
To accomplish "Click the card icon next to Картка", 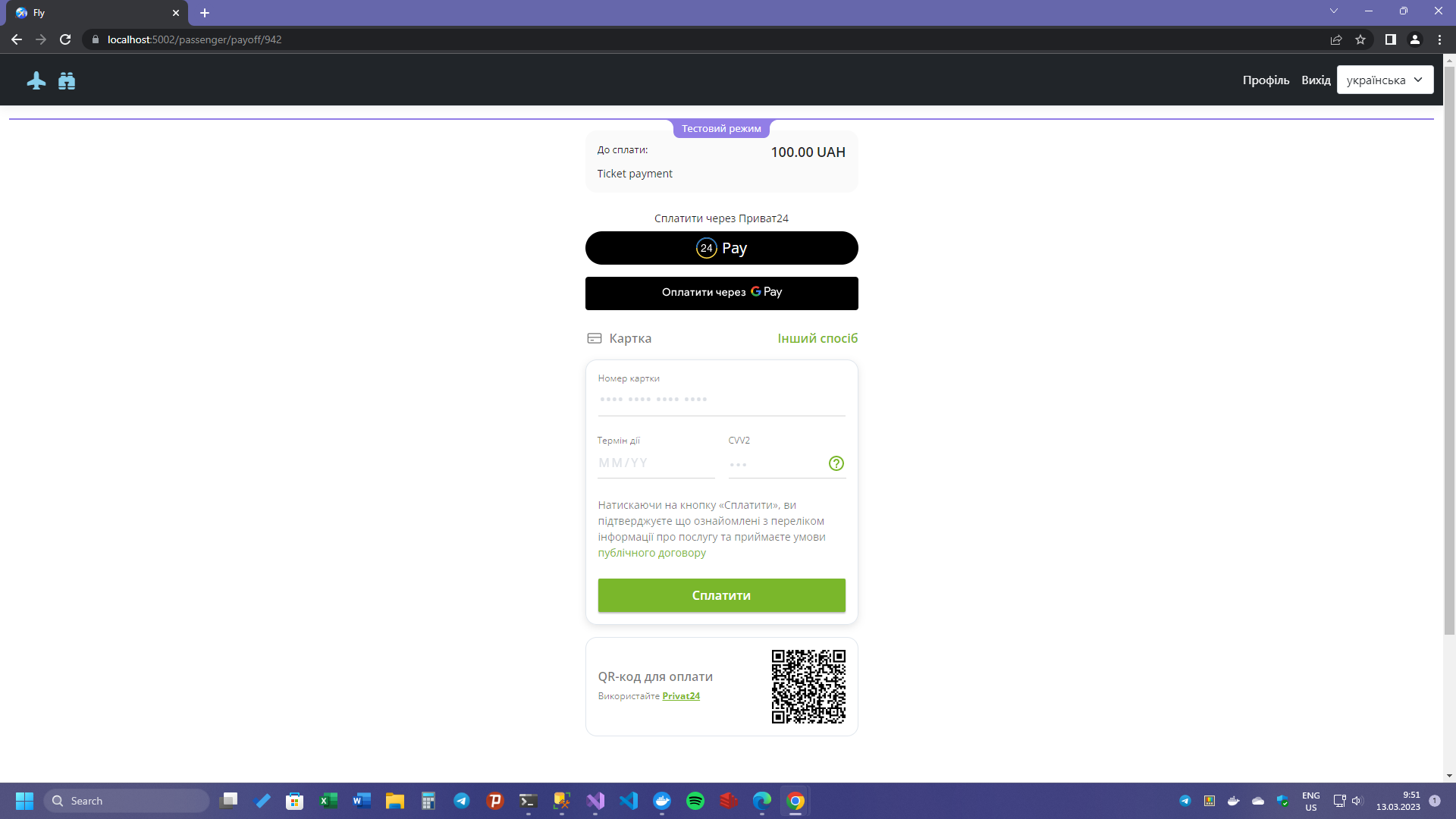I will (x=594, y=338).
